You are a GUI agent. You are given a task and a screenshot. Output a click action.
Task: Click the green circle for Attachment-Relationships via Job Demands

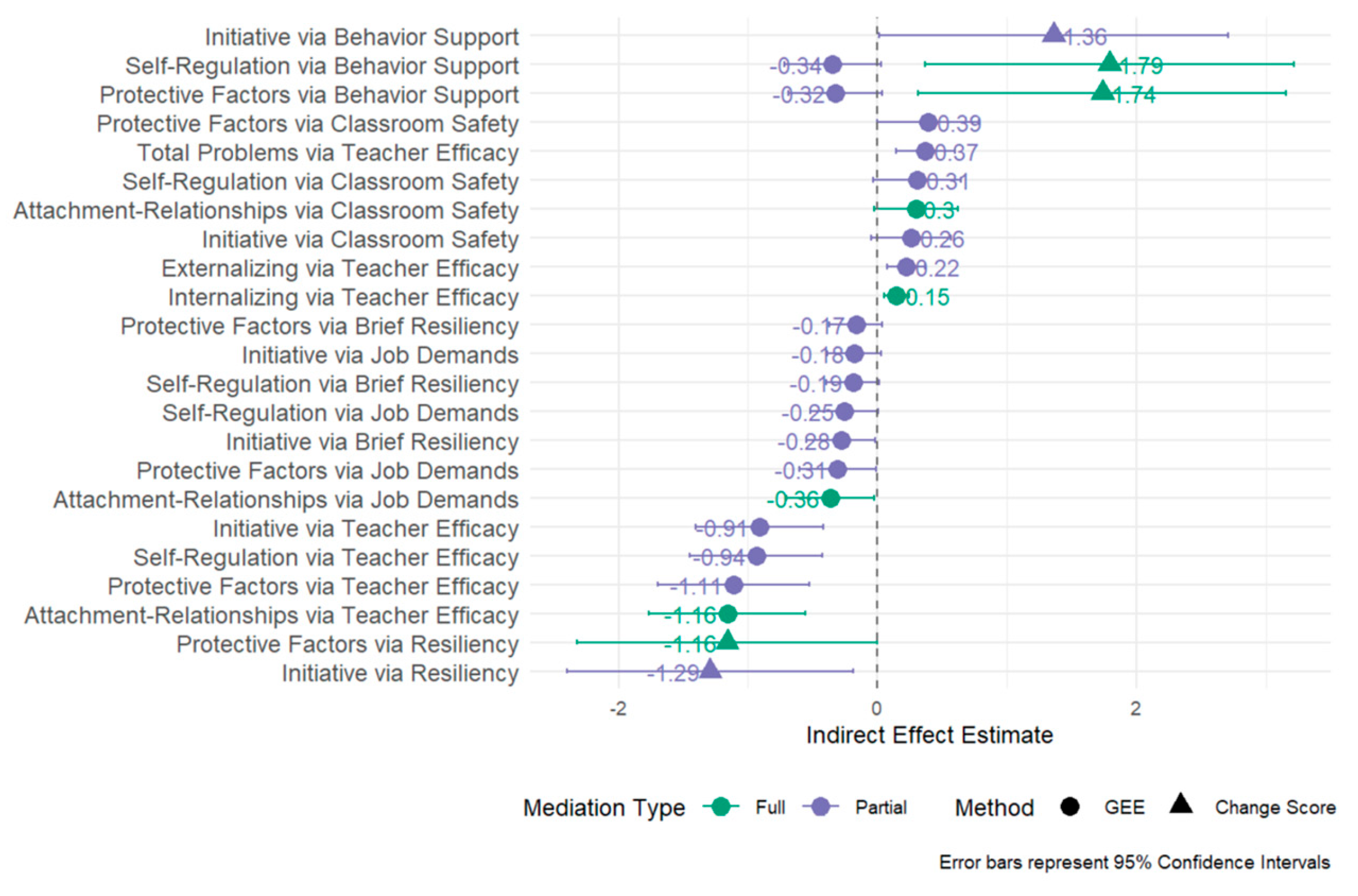click(831, 498)
